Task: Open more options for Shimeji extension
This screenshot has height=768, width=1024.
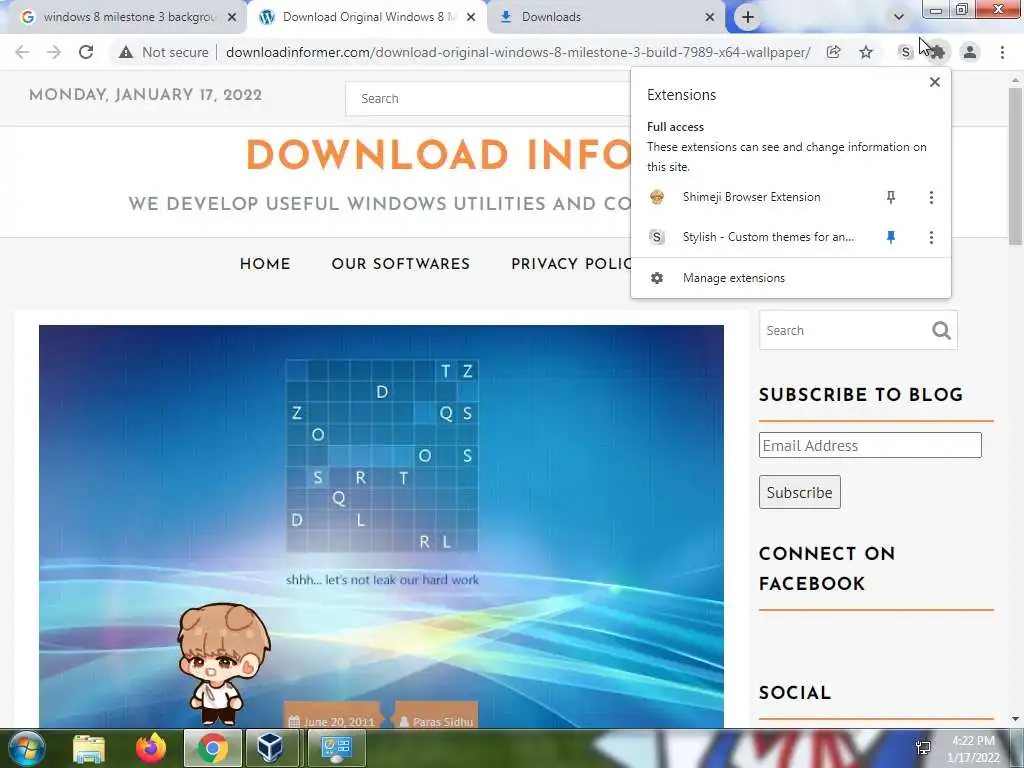Action: 931,197
